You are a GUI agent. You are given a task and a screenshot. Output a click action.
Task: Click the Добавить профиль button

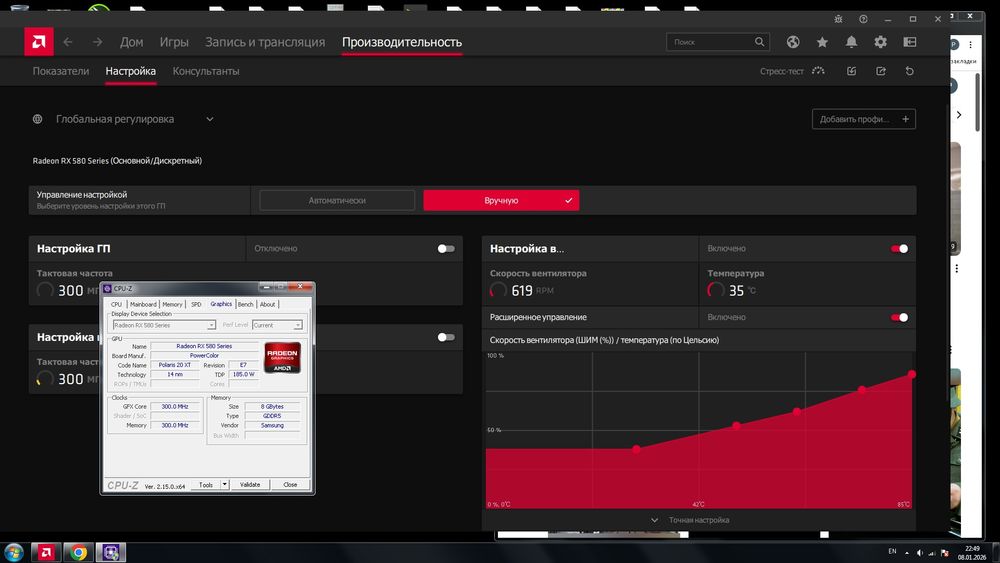point(864,119)
